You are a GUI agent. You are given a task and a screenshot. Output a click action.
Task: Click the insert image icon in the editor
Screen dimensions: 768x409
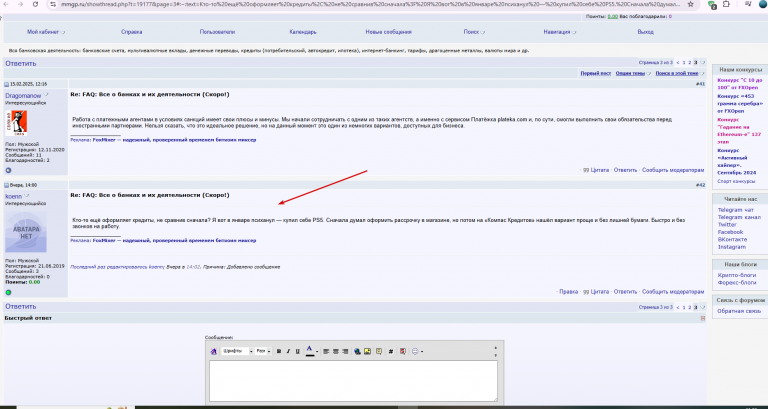click(367, 351)
